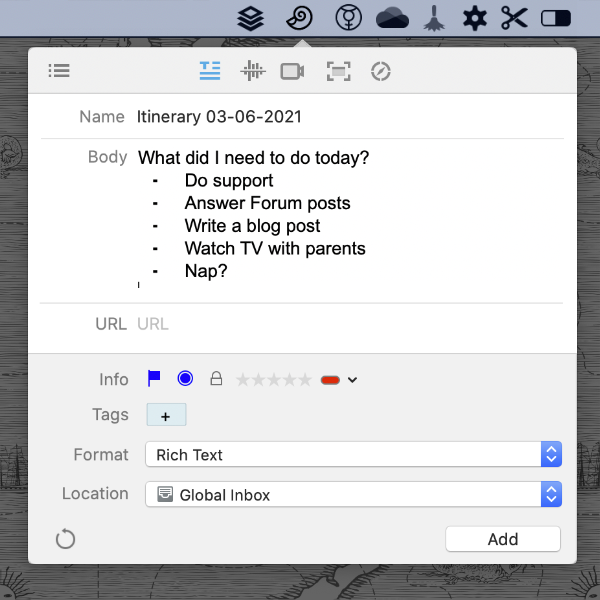Open the Format Rich Text dropdown
The image size is (600, 600).
tap(354, 454)
